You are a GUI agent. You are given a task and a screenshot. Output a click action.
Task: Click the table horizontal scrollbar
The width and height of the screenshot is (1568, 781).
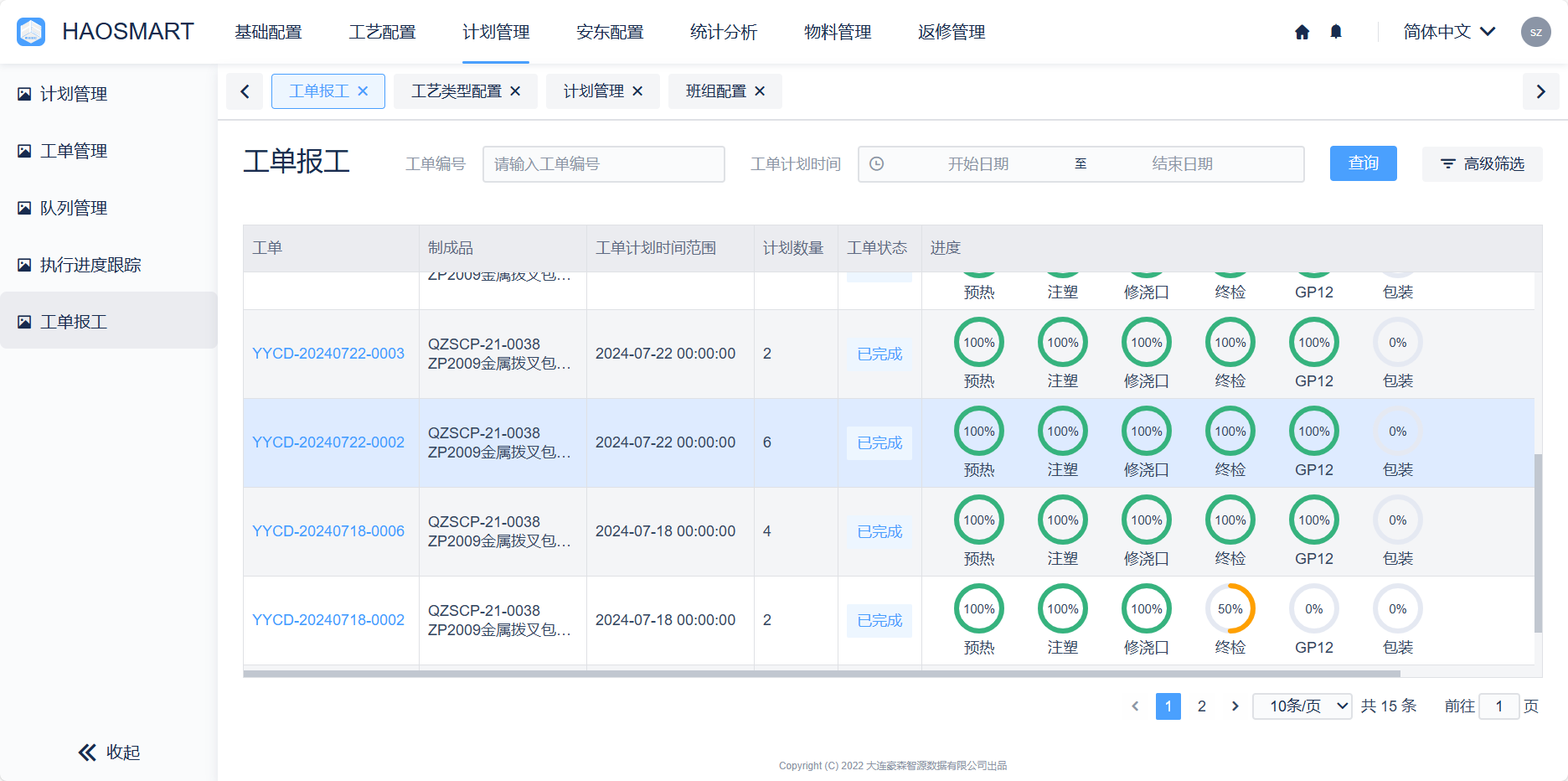(822, 673)
